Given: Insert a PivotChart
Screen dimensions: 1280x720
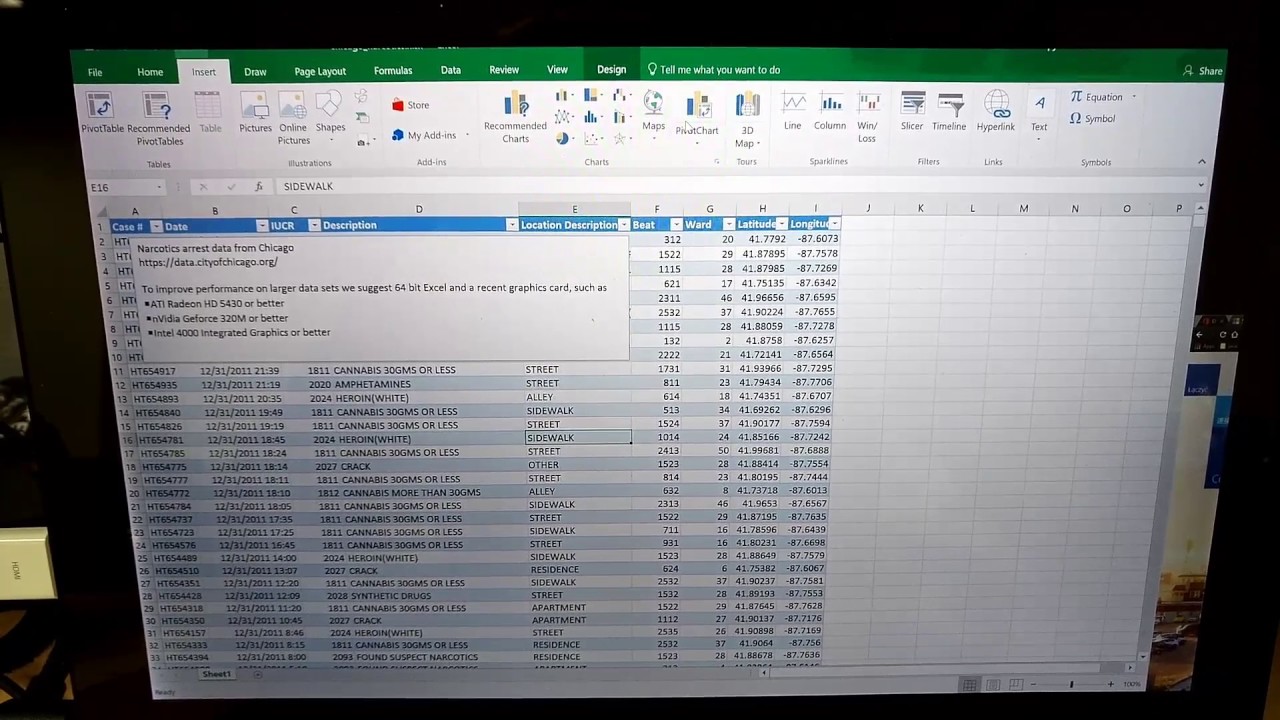Looking at the screenshot, I should pyautogui.click(x=697, y=115).
